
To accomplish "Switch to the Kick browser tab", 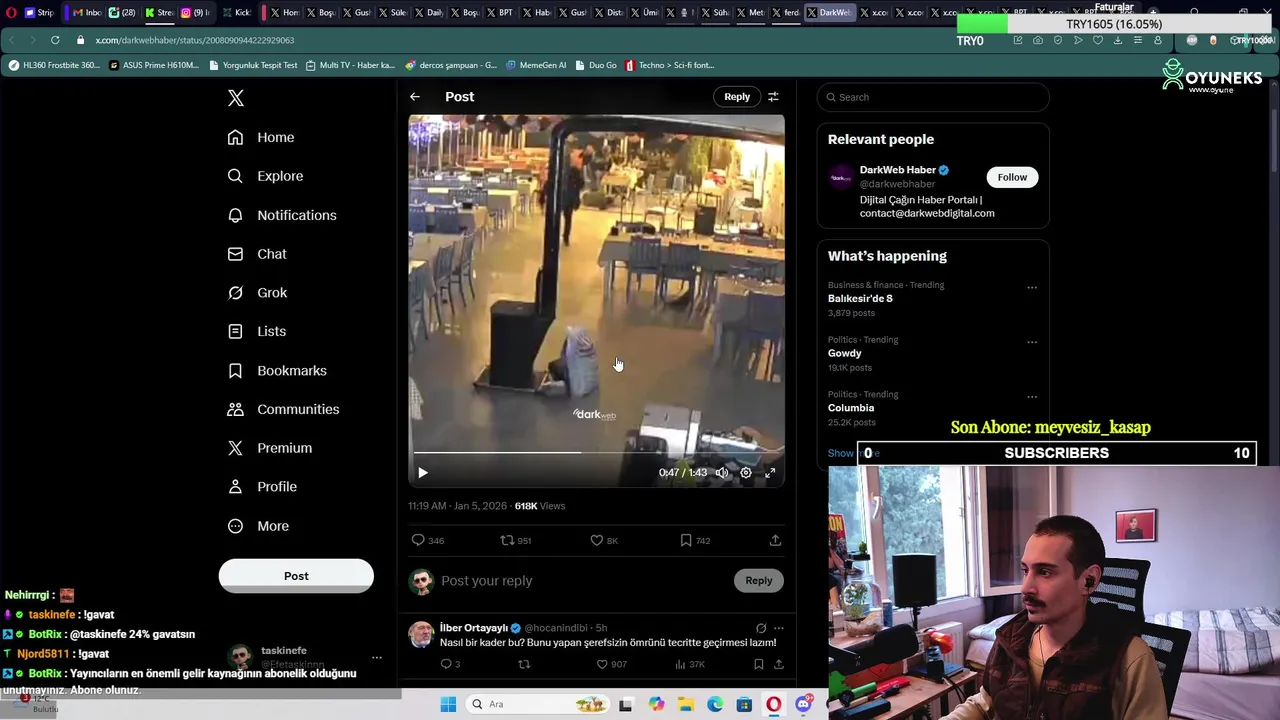I will tap(237, 12).
